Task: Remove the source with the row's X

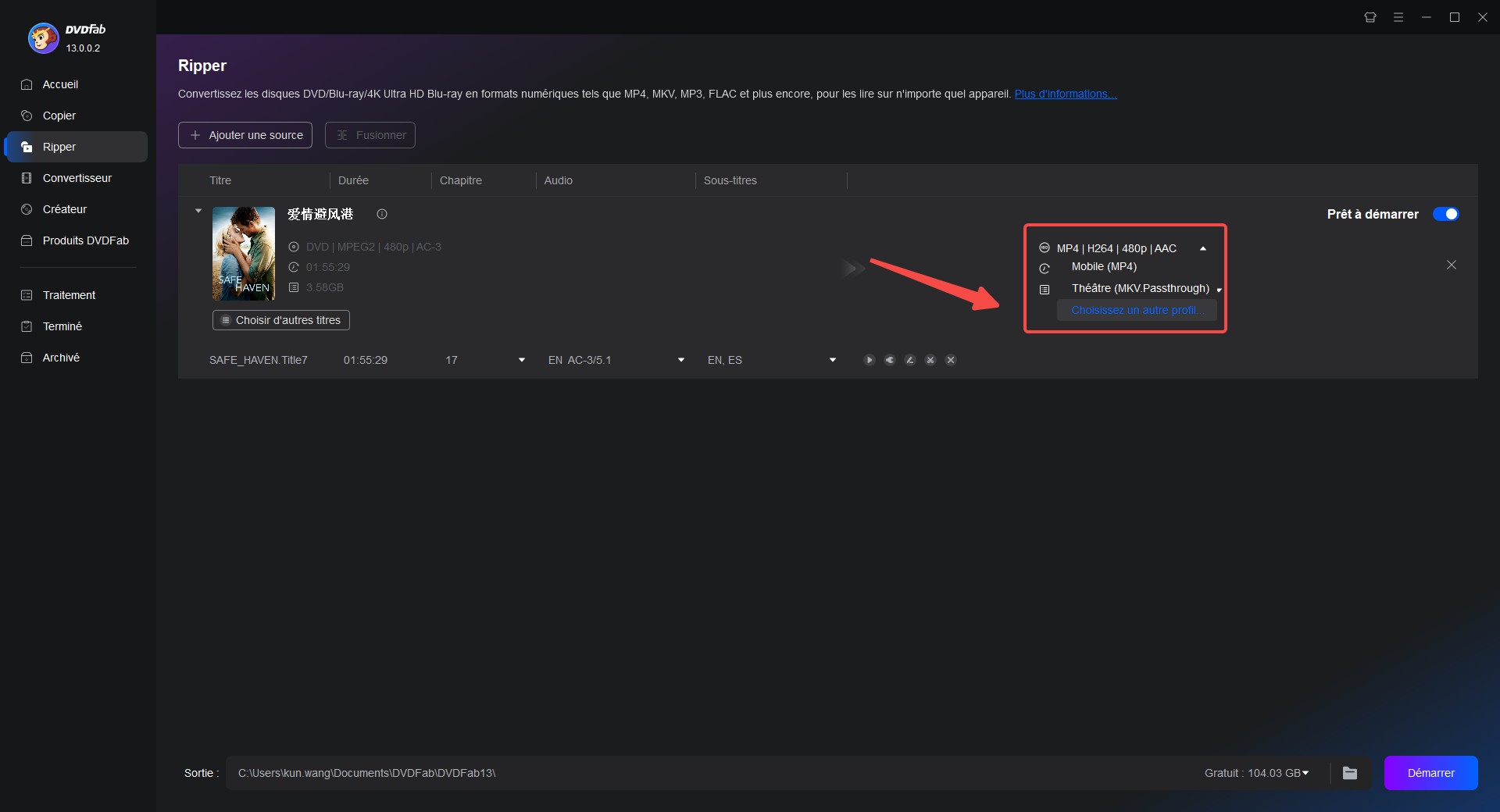Action: point(1452,265)
